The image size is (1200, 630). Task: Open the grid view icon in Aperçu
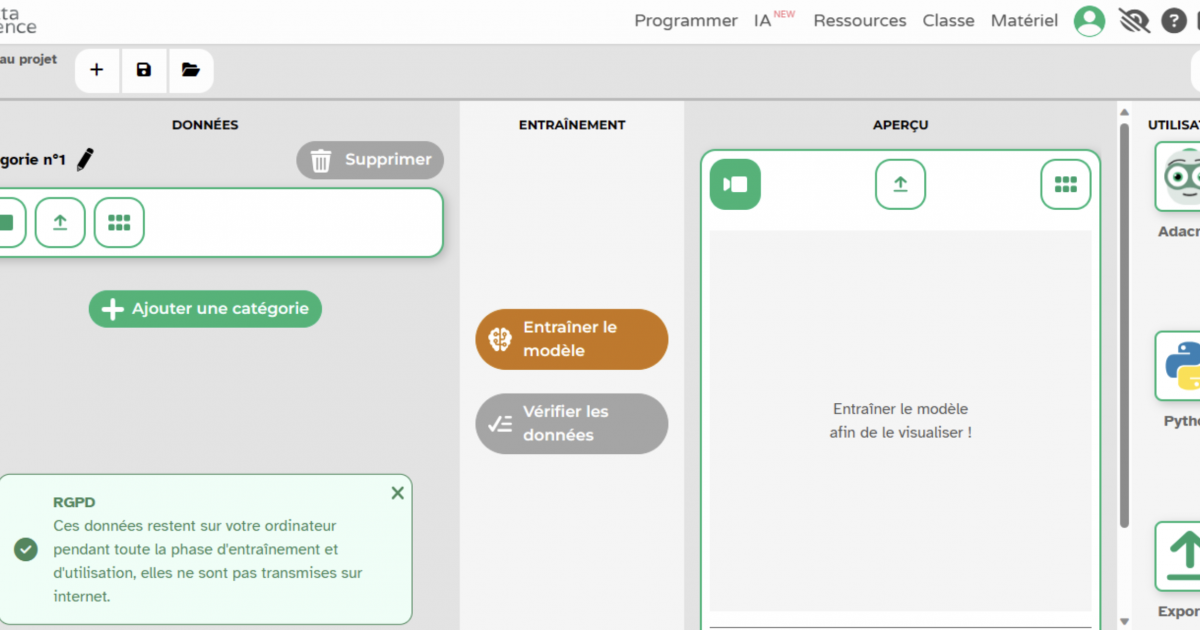tap(1065, 185)
